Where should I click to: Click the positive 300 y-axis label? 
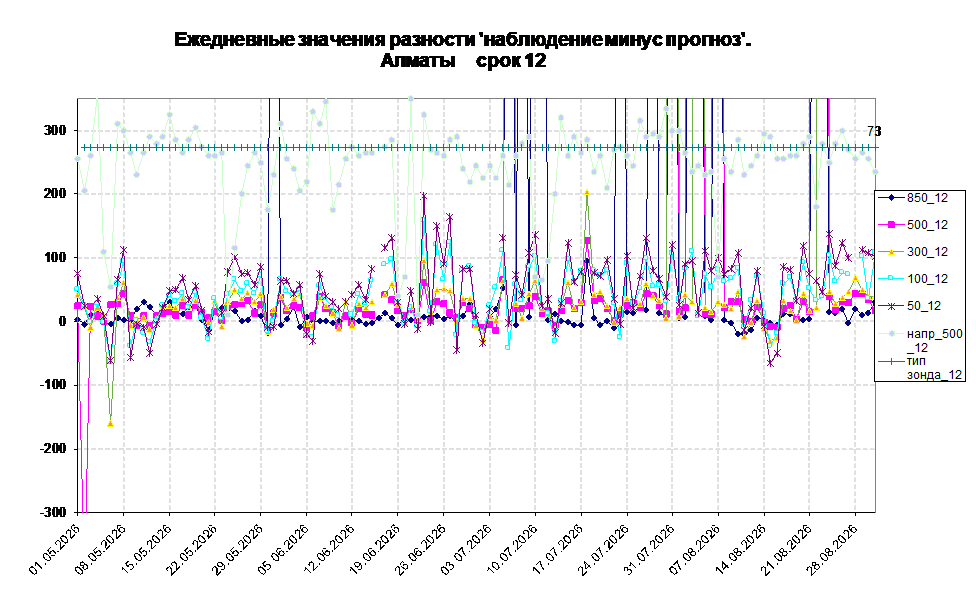click(x=54, y=130)
